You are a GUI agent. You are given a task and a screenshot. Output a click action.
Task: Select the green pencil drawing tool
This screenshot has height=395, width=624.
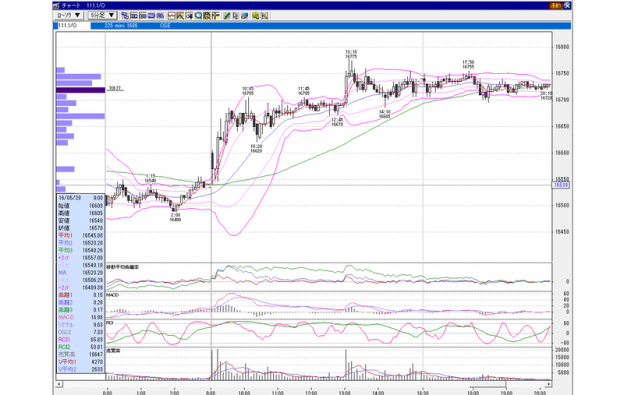226,16
